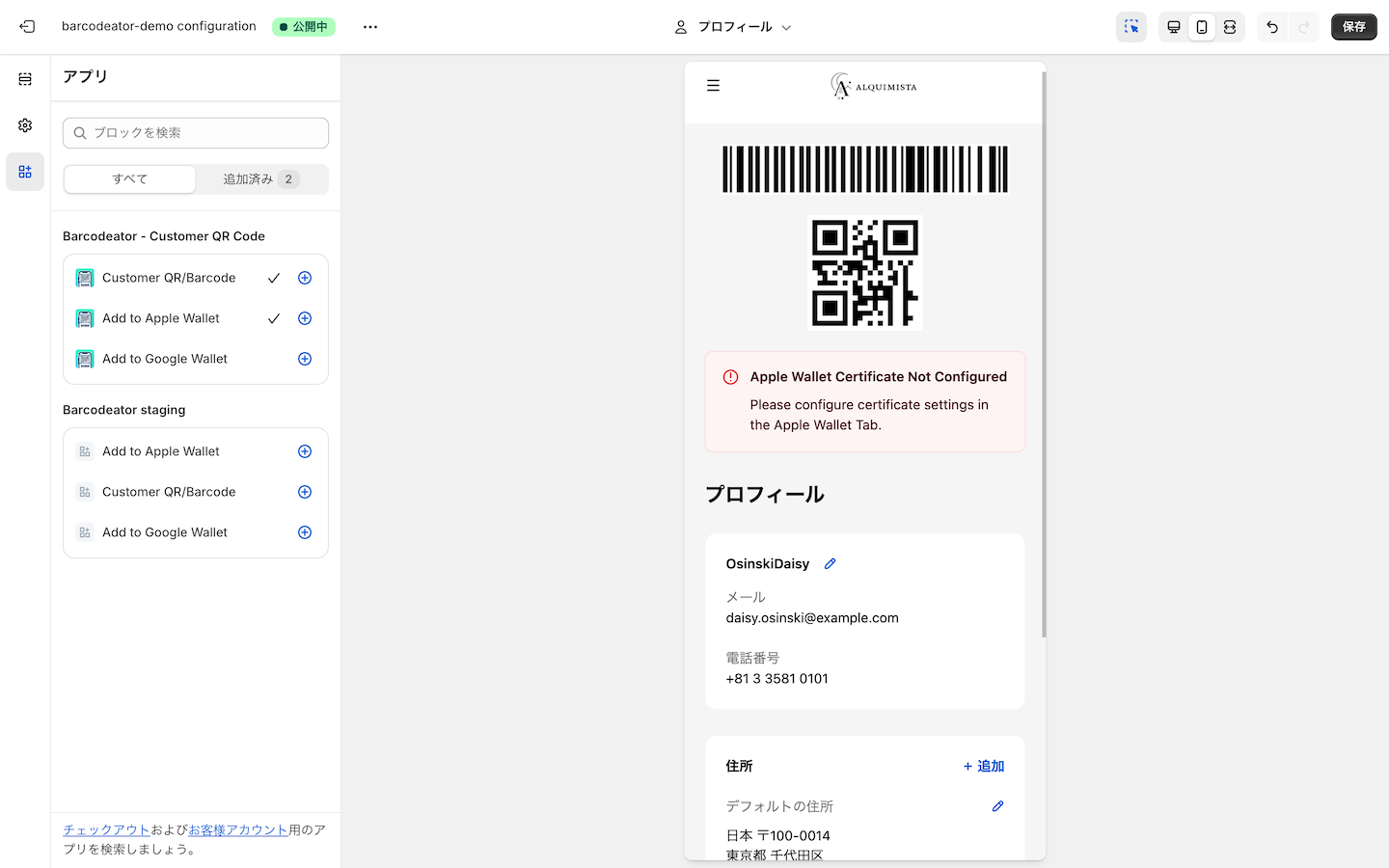1389x868 pixels.
Task: Open the sections panel in sidebar
Action: click(25, 79)
